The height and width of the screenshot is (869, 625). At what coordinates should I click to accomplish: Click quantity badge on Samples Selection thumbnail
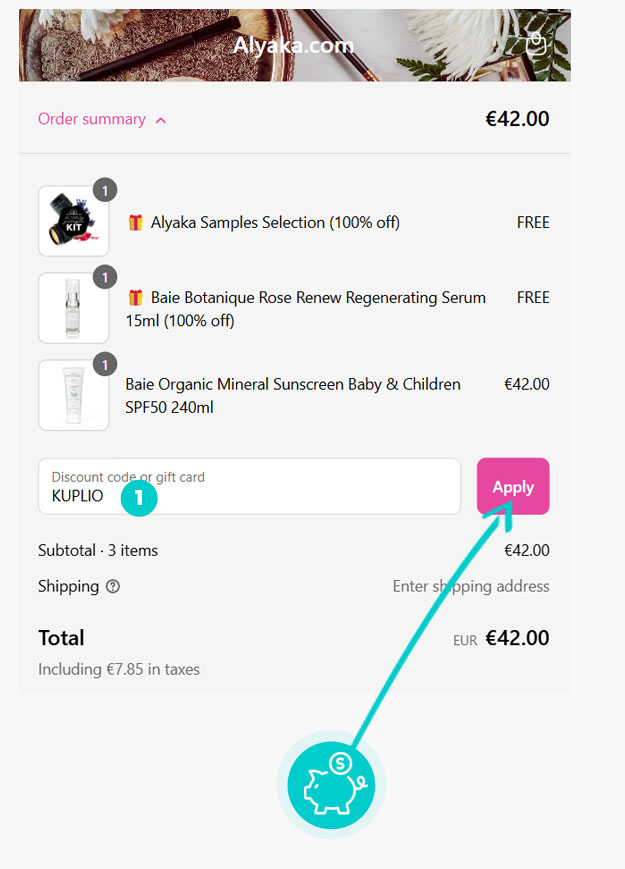[105, 189]
